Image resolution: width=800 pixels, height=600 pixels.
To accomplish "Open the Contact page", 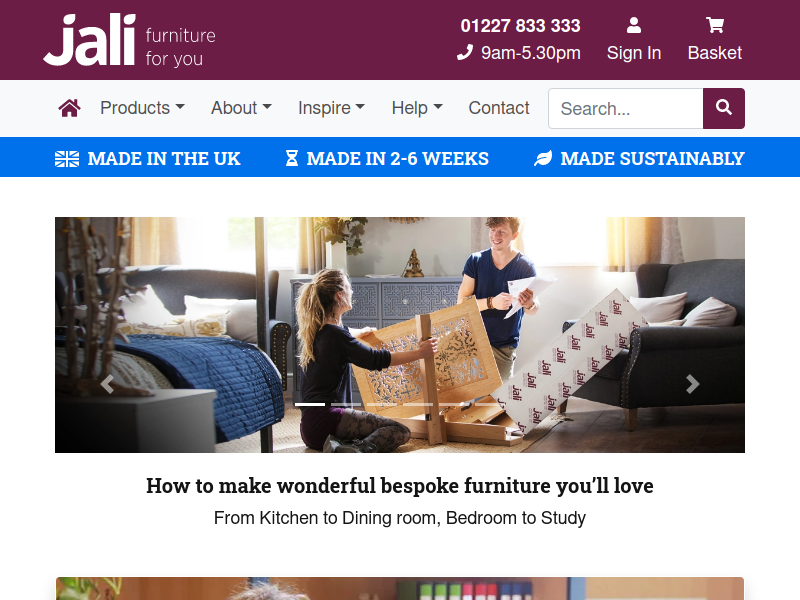I will tap(499, 108).
